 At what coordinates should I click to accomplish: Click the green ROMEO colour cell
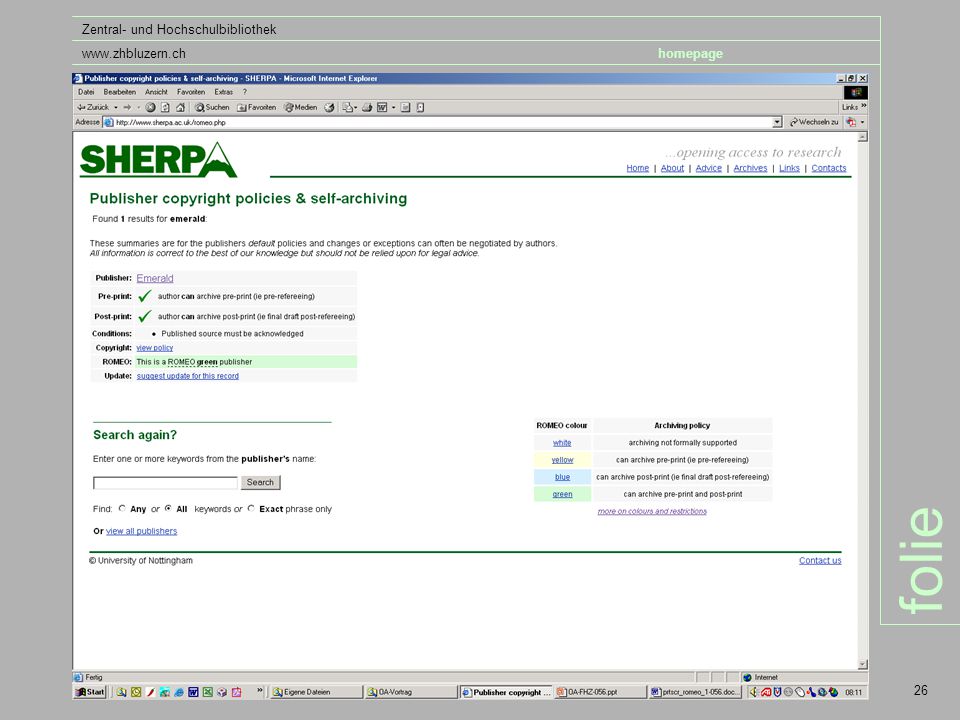click(562, 494)
